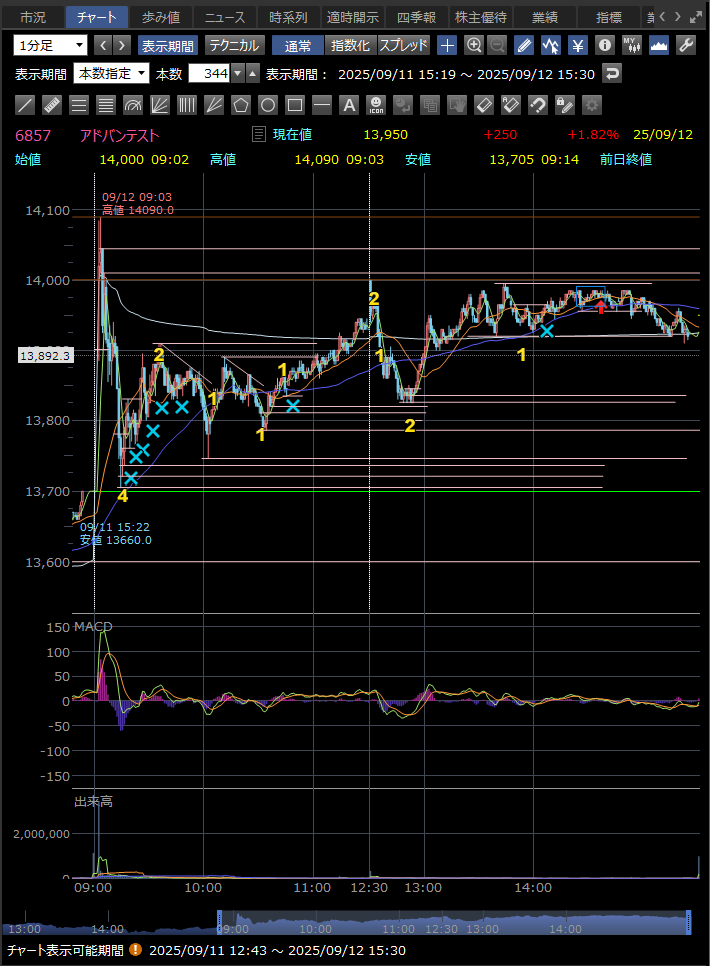The width and height of the screenshot is (710, 966).
Task: Zoom in with the magnifier plus
Action: [473, 45]
